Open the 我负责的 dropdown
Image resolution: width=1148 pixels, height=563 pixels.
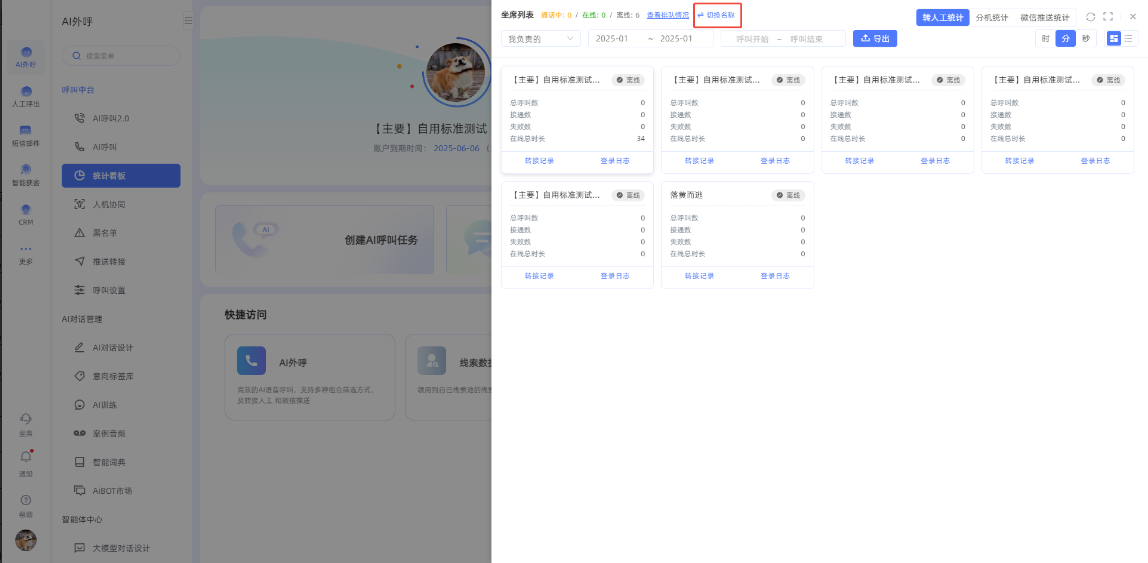coord(541,38)
